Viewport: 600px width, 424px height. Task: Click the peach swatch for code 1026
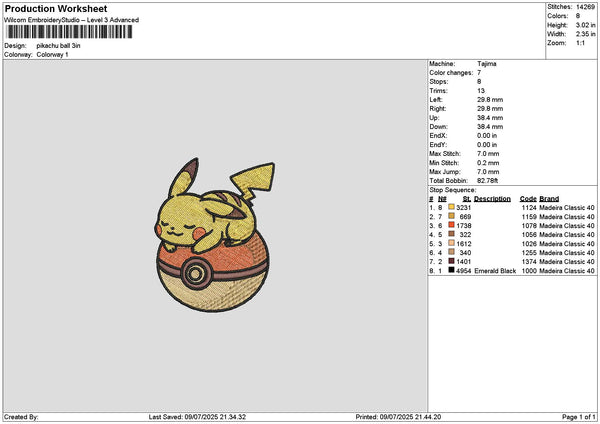coord(451,243)
